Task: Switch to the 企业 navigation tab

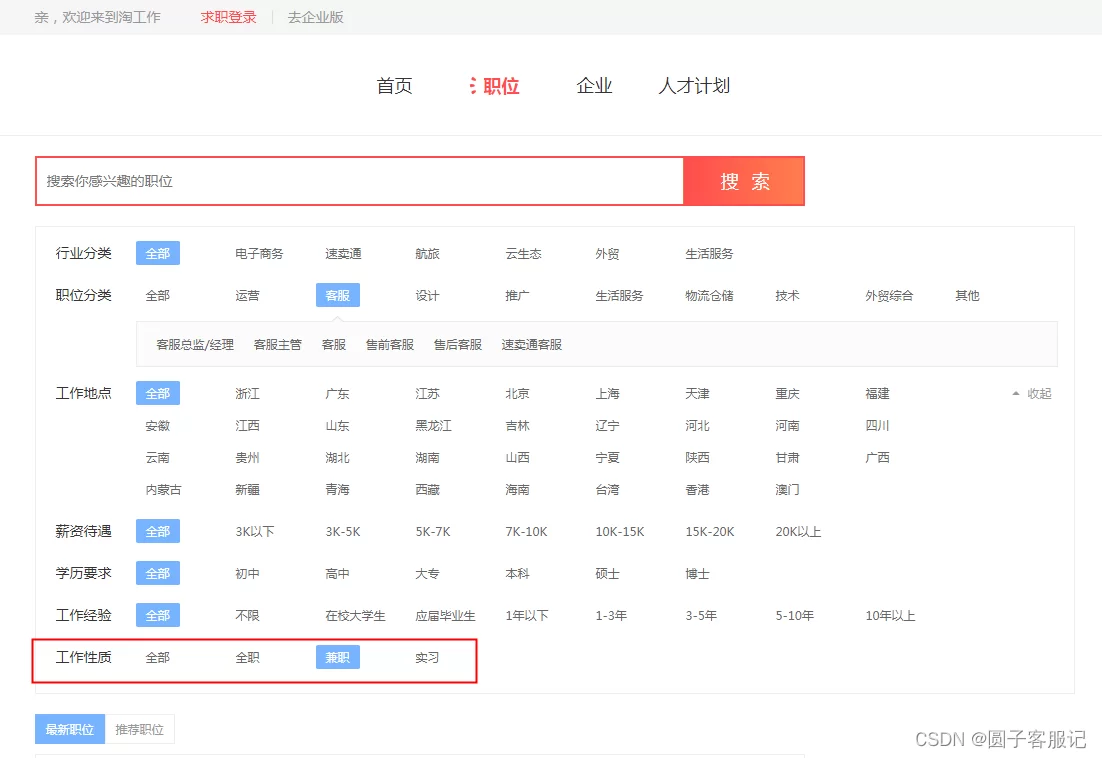Action: click(594, 86)
